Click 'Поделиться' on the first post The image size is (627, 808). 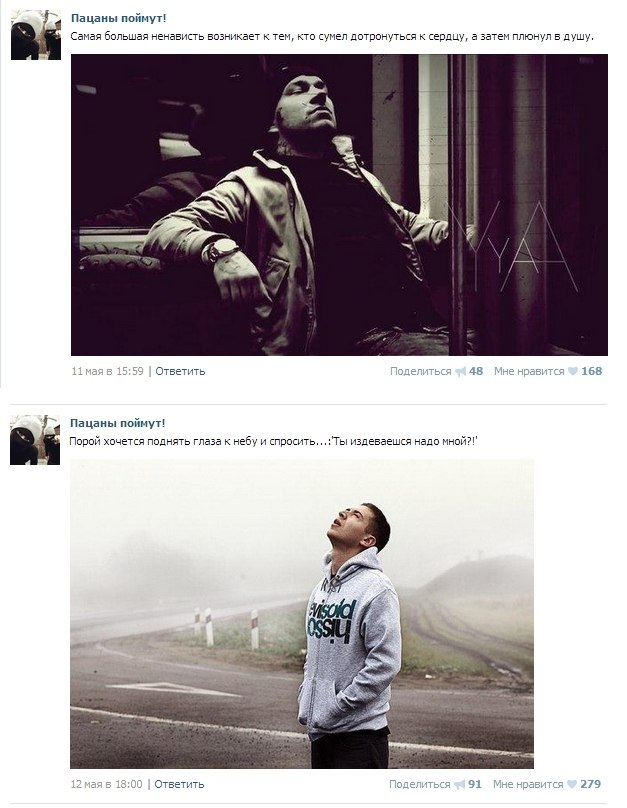click(420, 372)
